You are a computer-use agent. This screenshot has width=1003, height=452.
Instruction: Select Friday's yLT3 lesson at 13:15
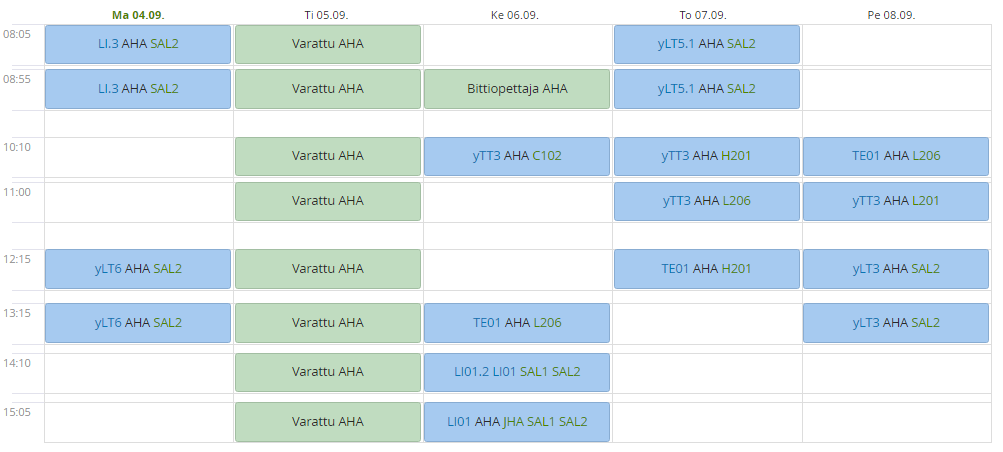896,323
